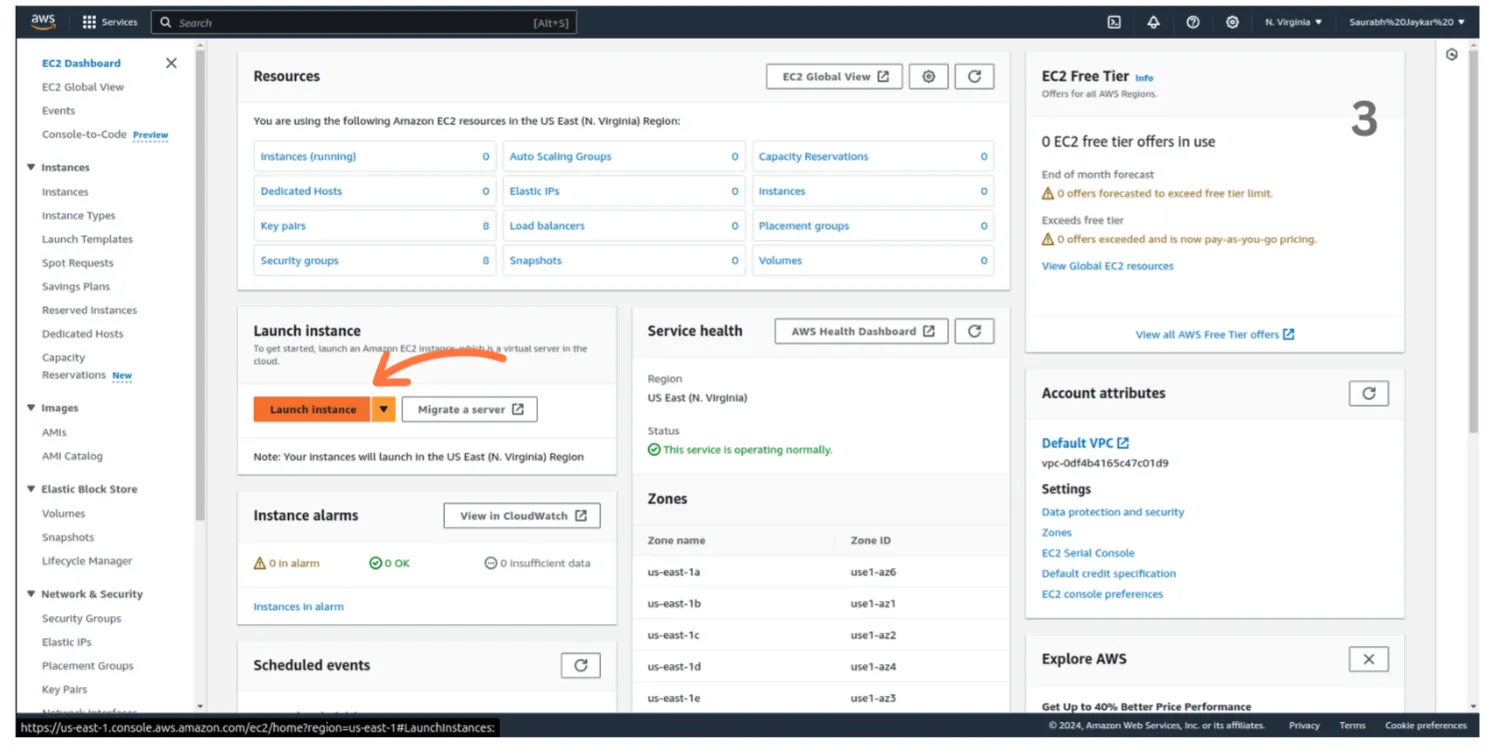Open the Resources panel settings gear
1486x750 pixels.
(928, 76)
